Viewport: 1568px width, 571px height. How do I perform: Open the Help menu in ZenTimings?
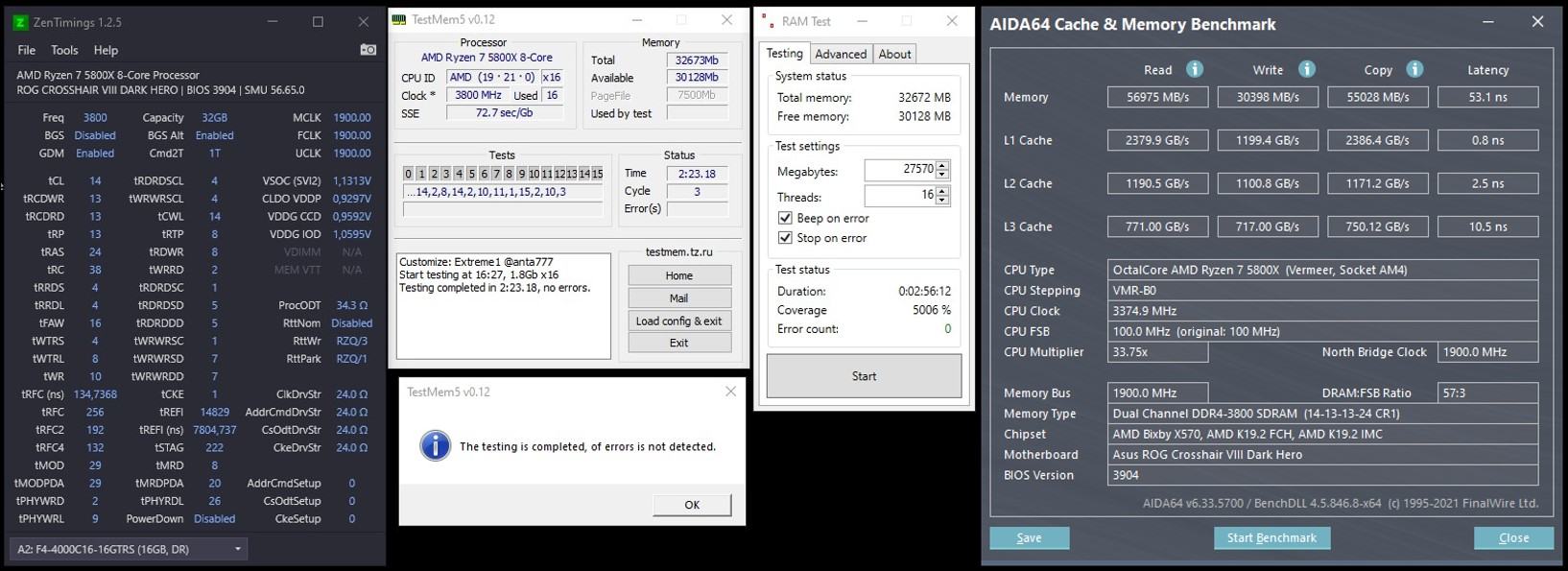click(106, 50)
